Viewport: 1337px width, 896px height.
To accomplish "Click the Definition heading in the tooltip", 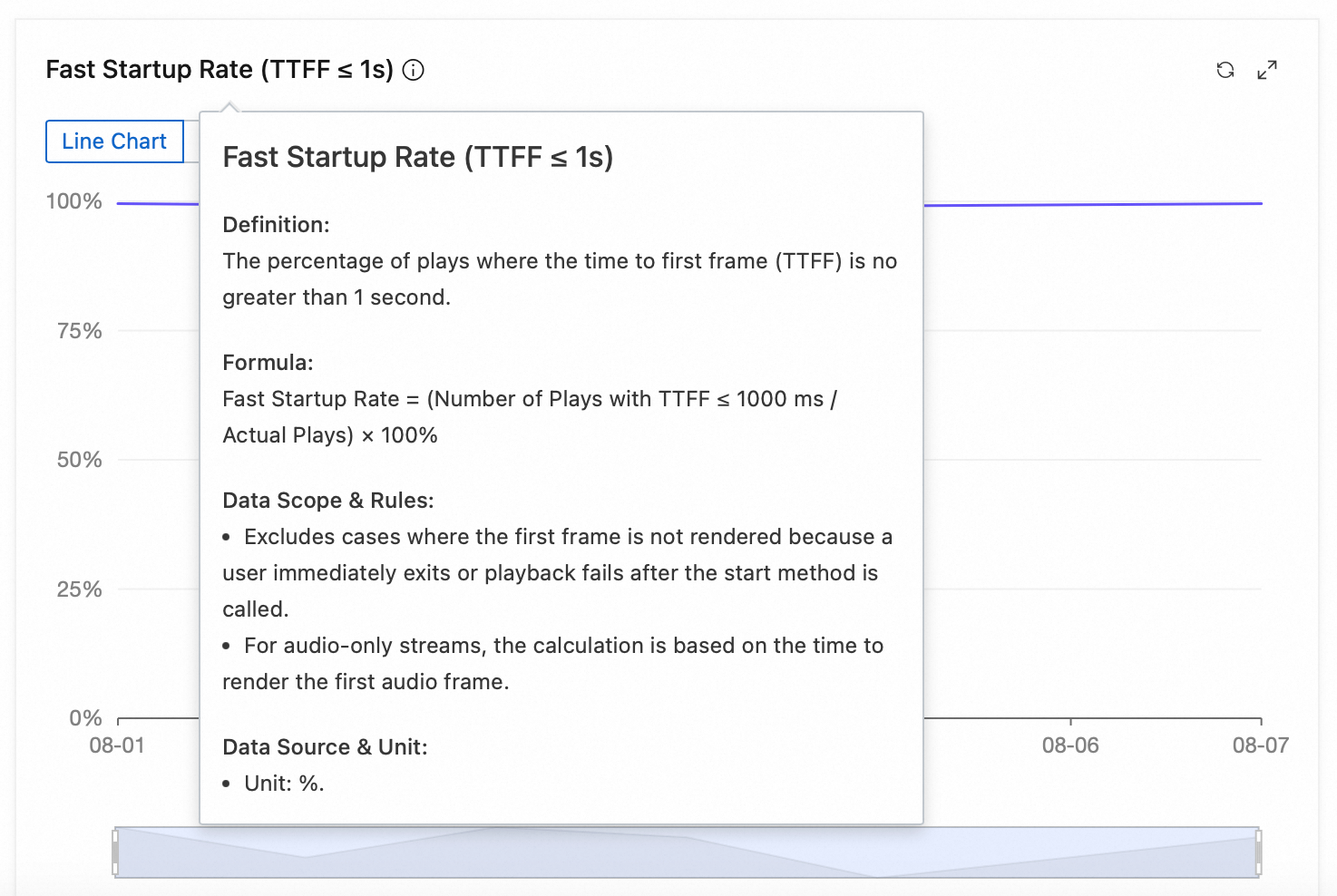I will click(x=276, y=225).
